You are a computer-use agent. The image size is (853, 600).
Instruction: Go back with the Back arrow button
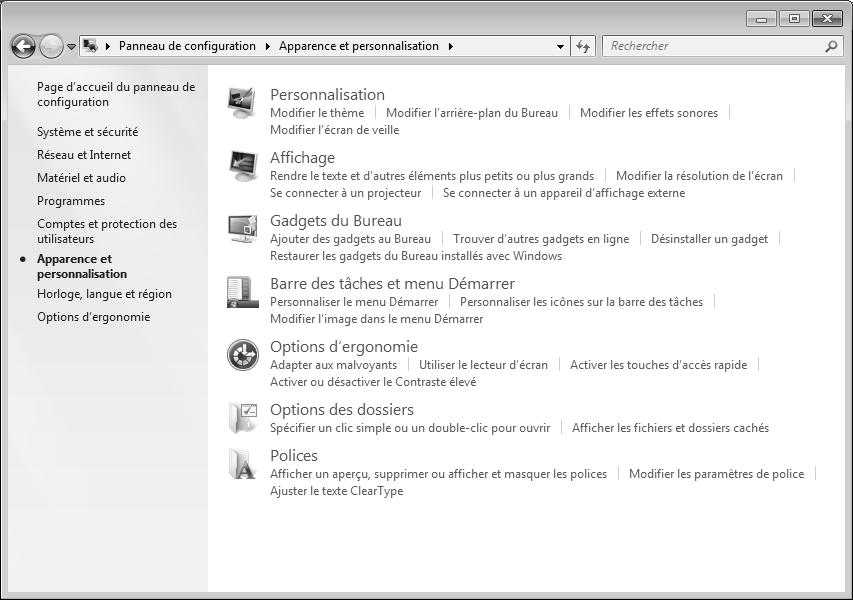(x=23, y=46)
